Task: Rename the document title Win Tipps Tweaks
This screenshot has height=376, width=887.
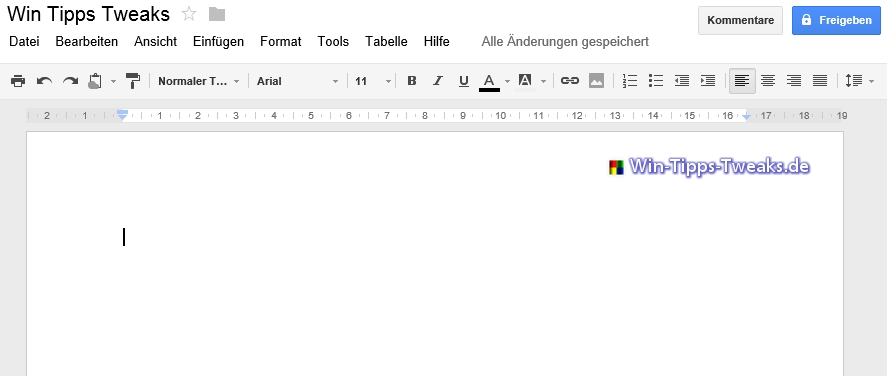Action: [x=88, y=14]
